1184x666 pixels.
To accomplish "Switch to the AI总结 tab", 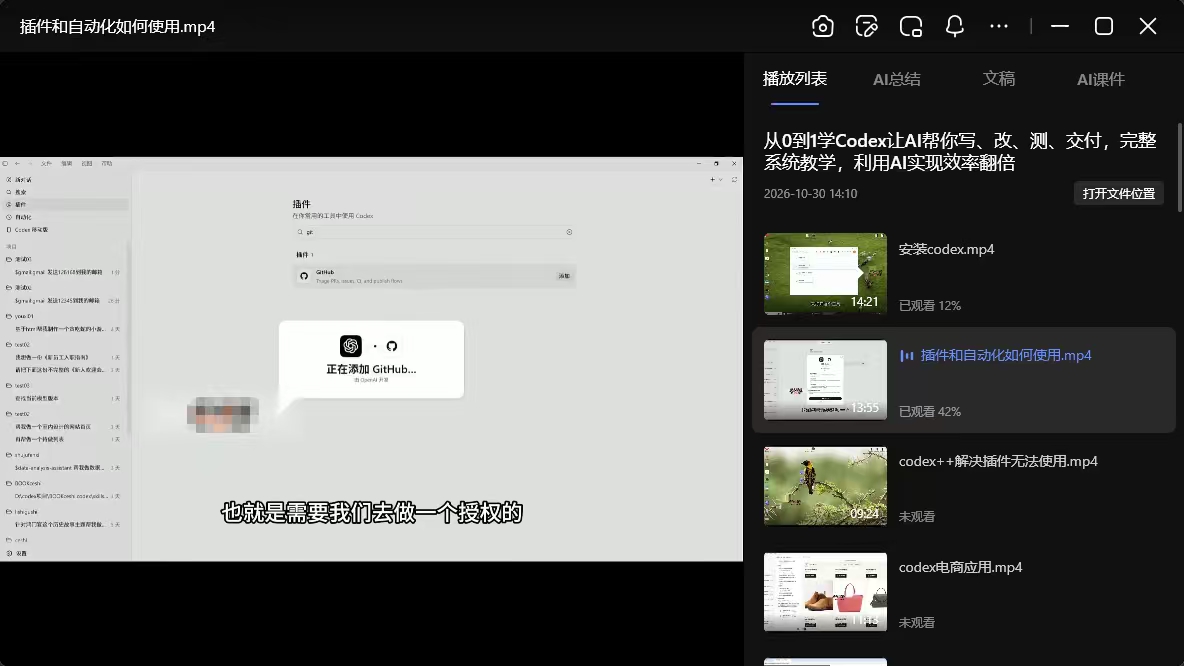I will click(x=897, y=79).
